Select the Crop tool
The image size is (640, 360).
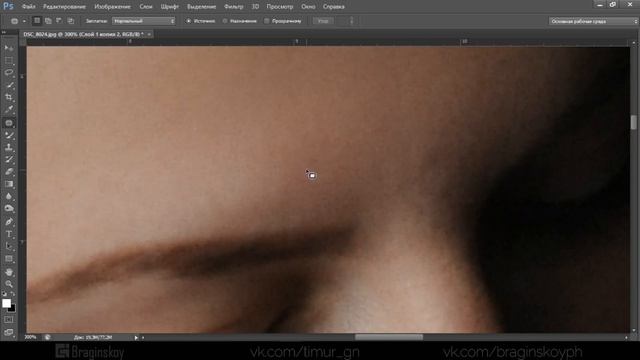[9, 98]
